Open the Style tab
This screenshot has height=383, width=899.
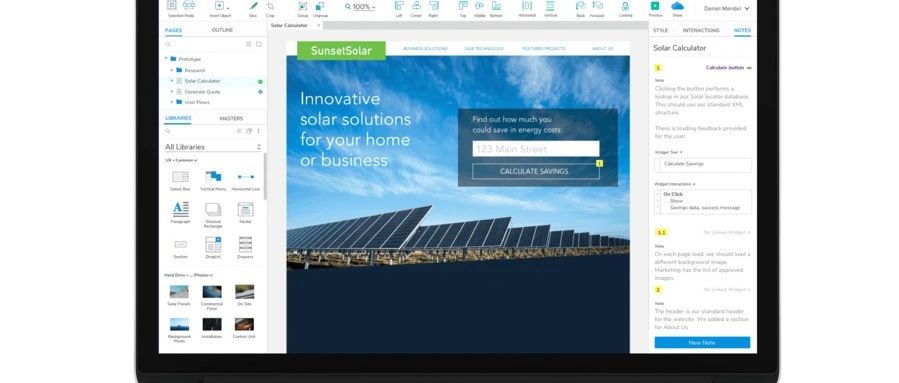pyautogui.click(x=660, y=30)
